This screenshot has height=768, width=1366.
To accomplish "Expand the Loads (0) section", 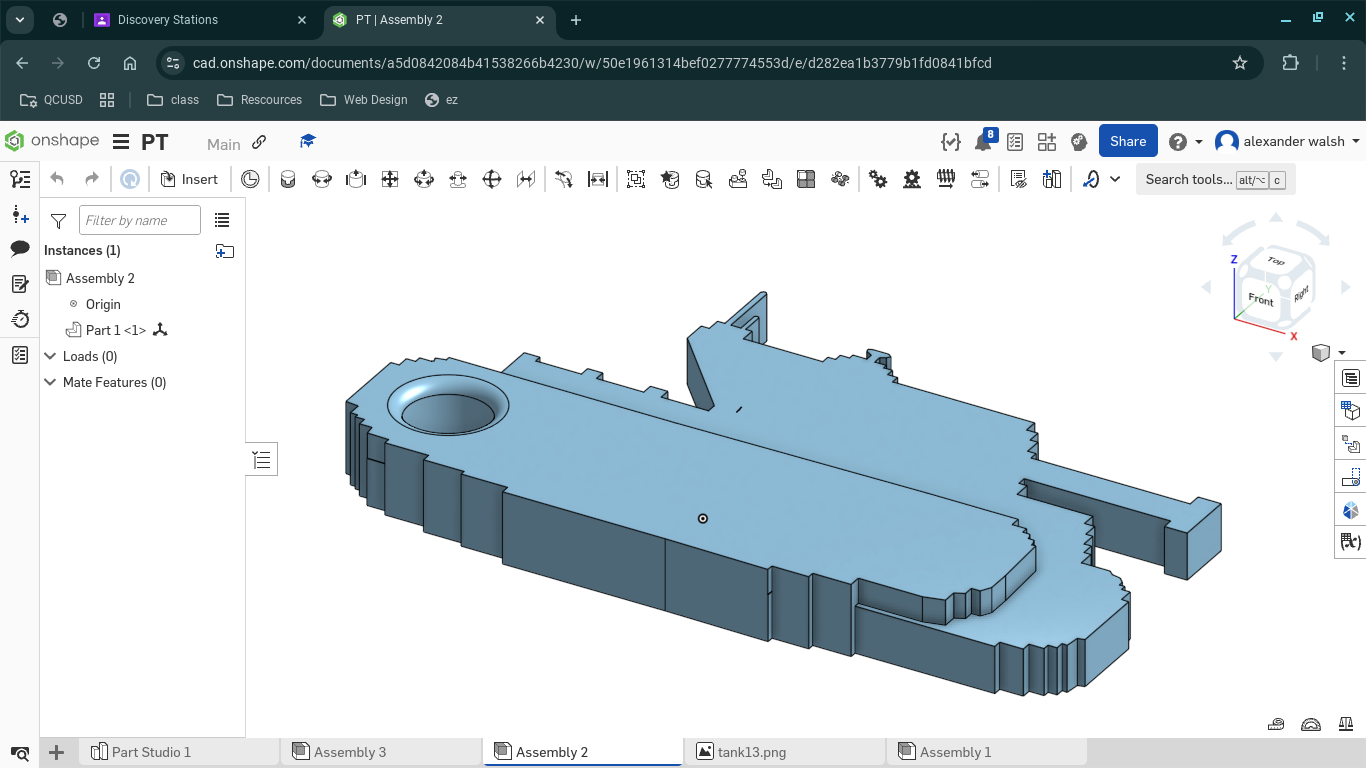I will tap(90, 356).
